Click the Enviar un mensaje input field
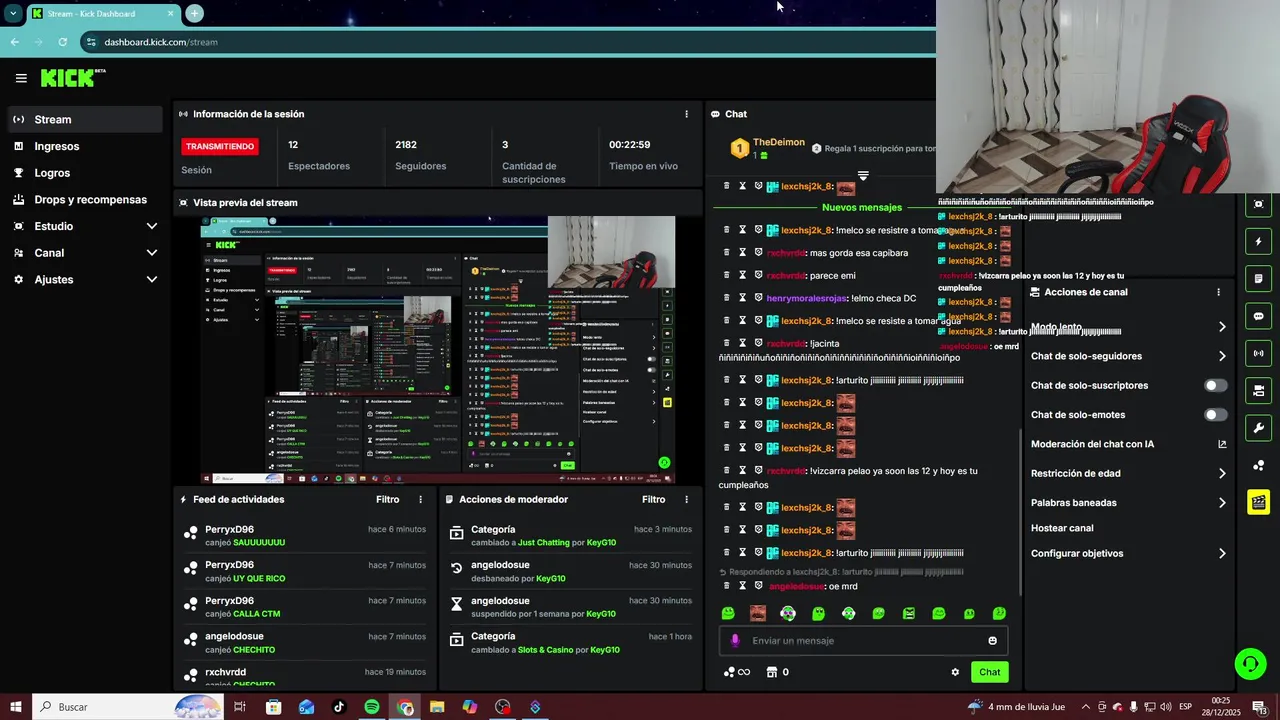The height and width of the screenshot is (720, 1280). click(863, 641)
